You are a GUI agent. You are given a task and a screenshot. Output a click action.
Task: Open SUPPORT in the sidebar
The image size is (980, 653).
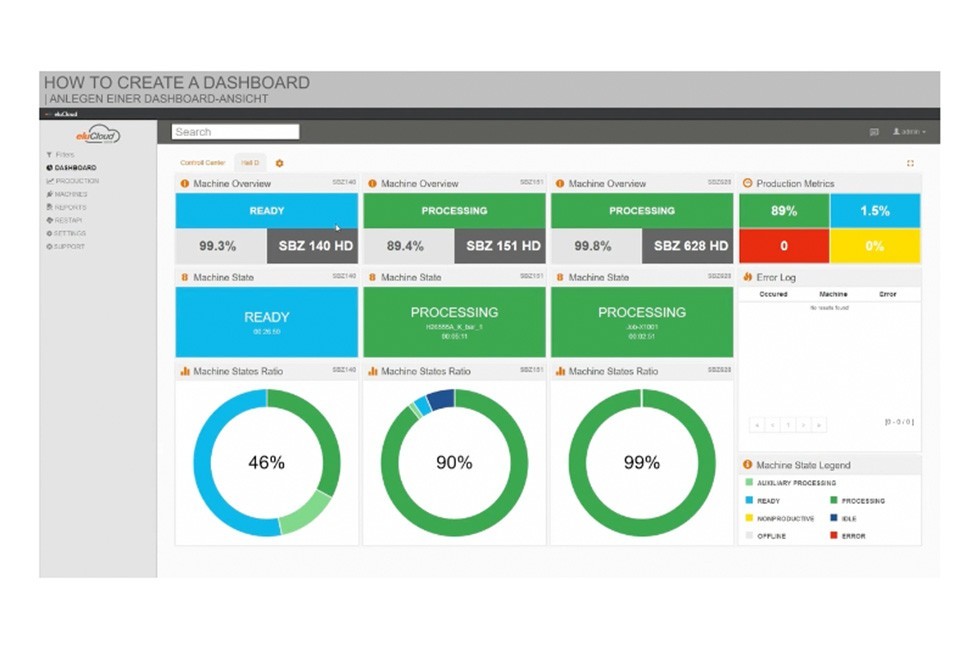pos(66,246)
